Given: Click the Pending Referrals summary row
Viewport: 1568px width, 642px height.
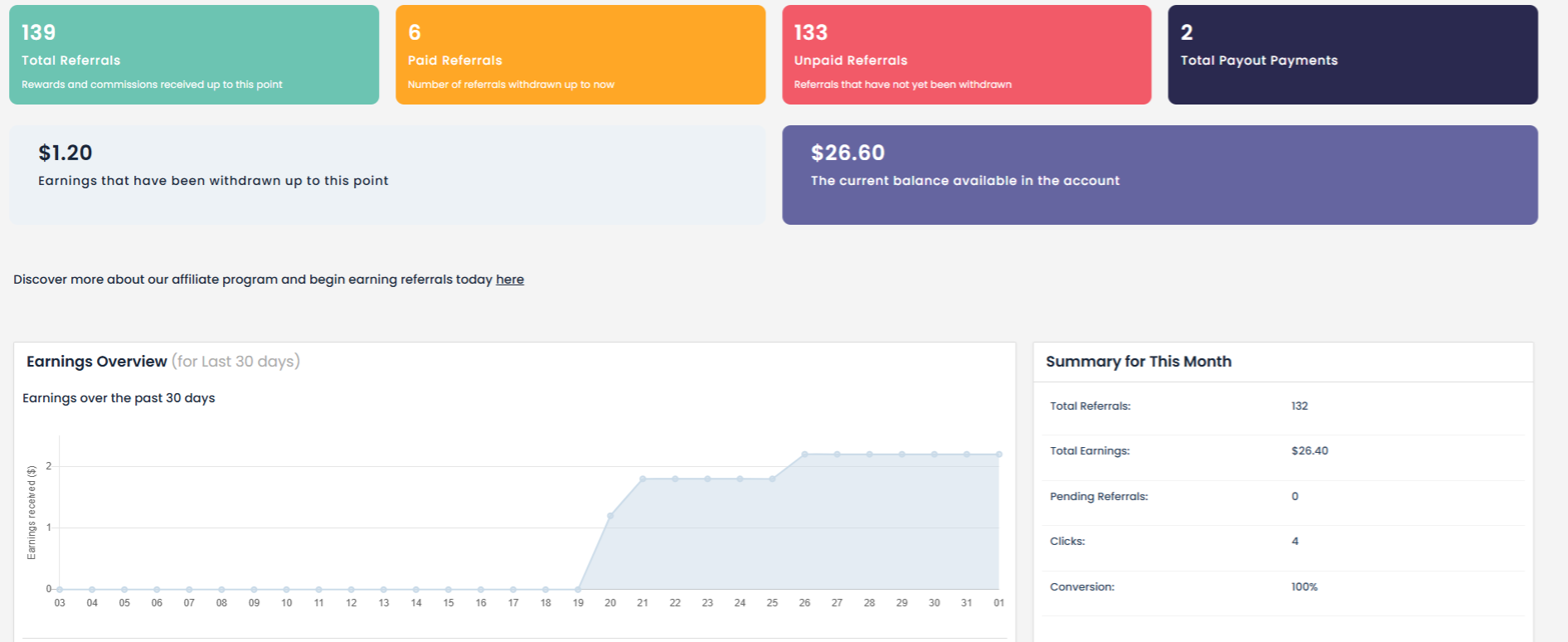Looking at the screenshot, I should 1283,497.
